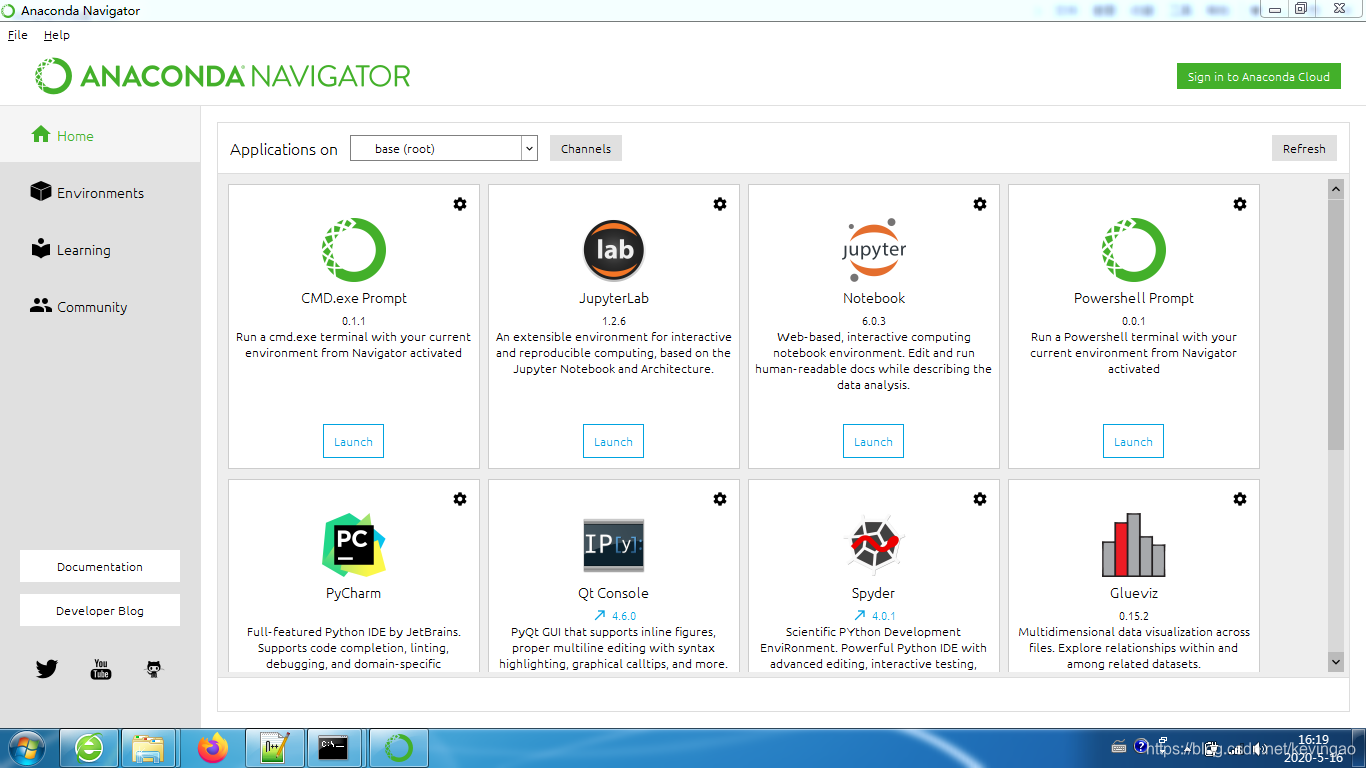Click the PyCharm PC logo

tap(354, 545)
